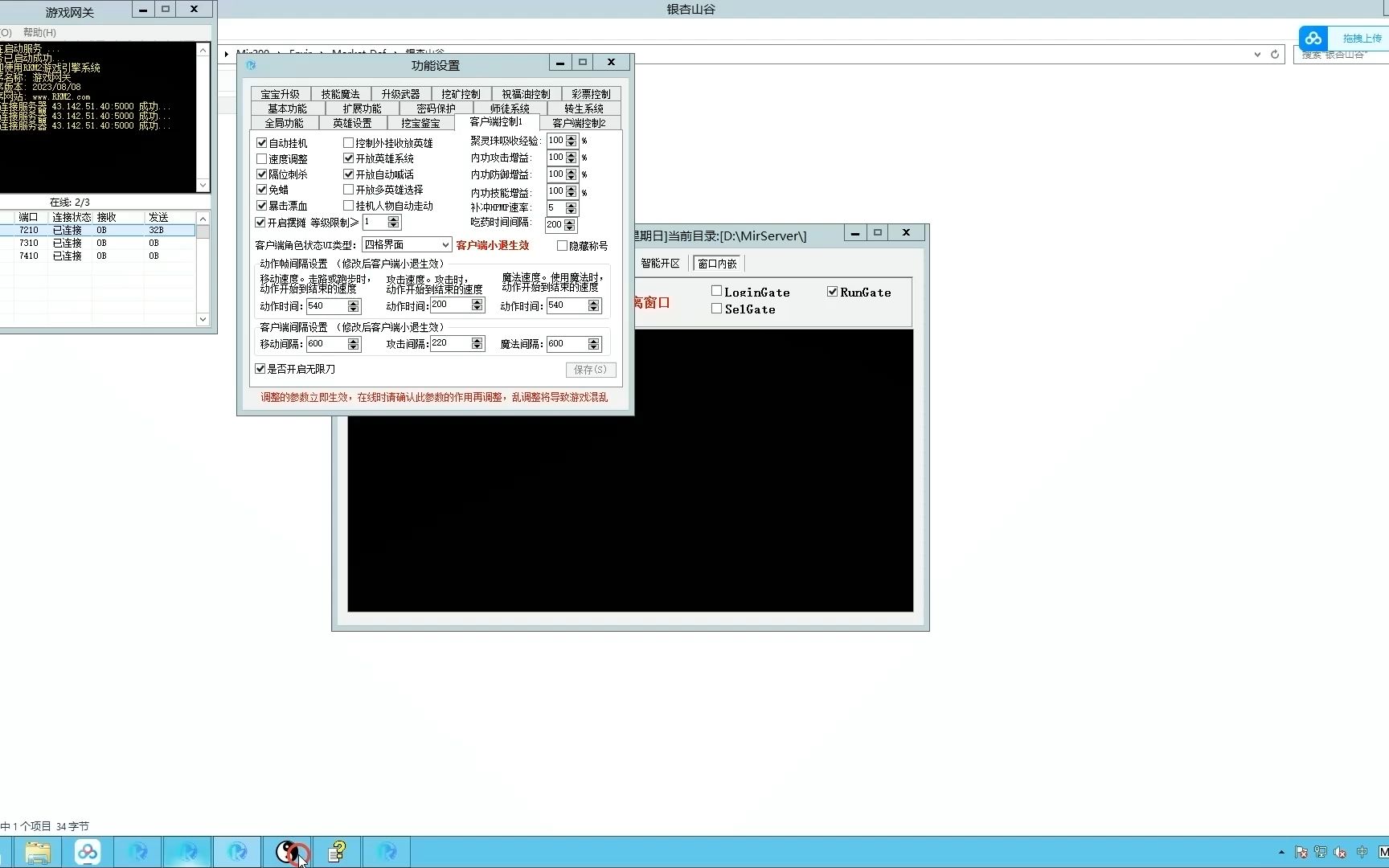The height and width of the screenshot is (868, 1389).
Task: Click the 拖拽上传 upload button
Action: coord(1362,38)
